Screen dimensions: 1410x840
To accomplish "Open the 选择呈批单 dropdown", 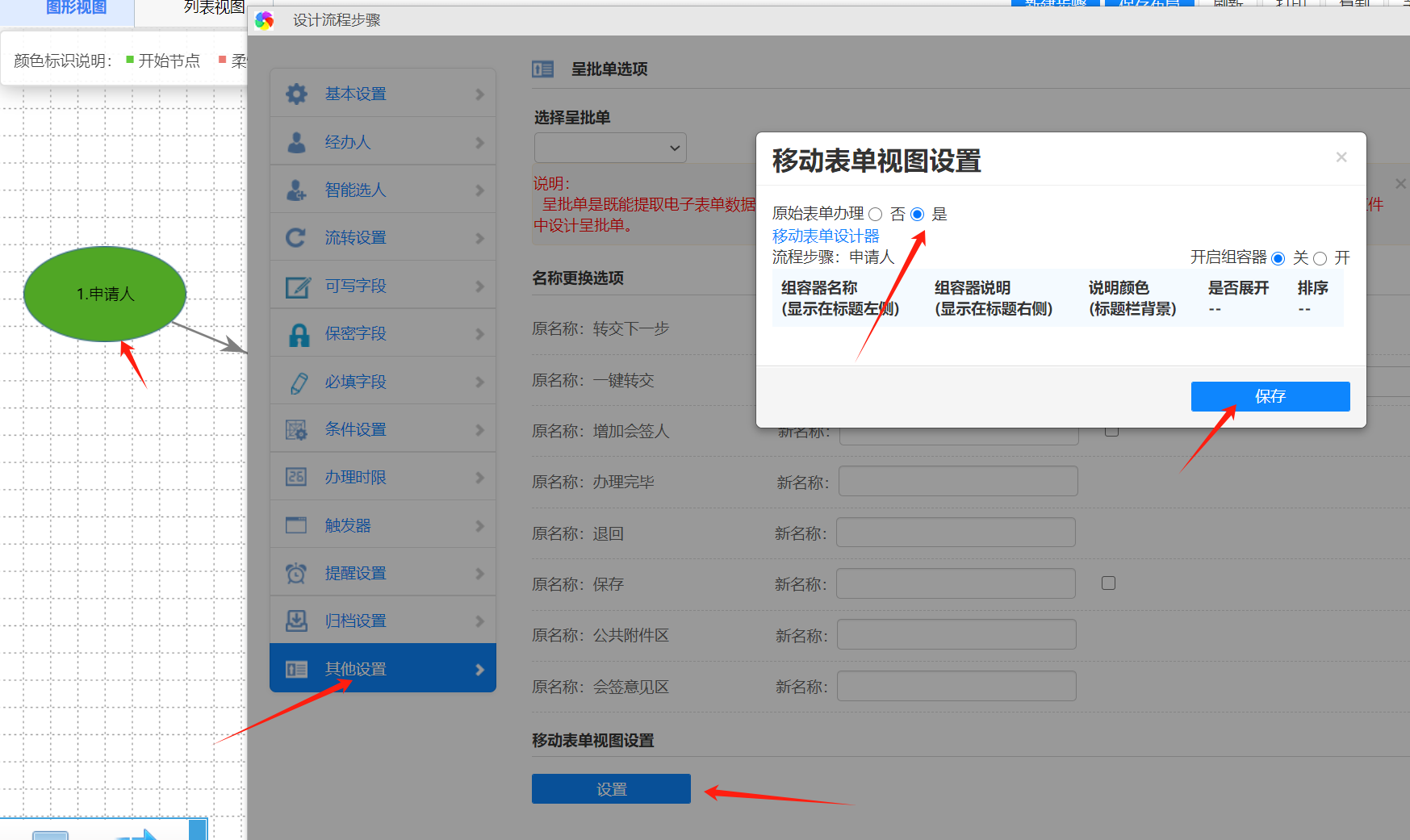I will point(610,148).
